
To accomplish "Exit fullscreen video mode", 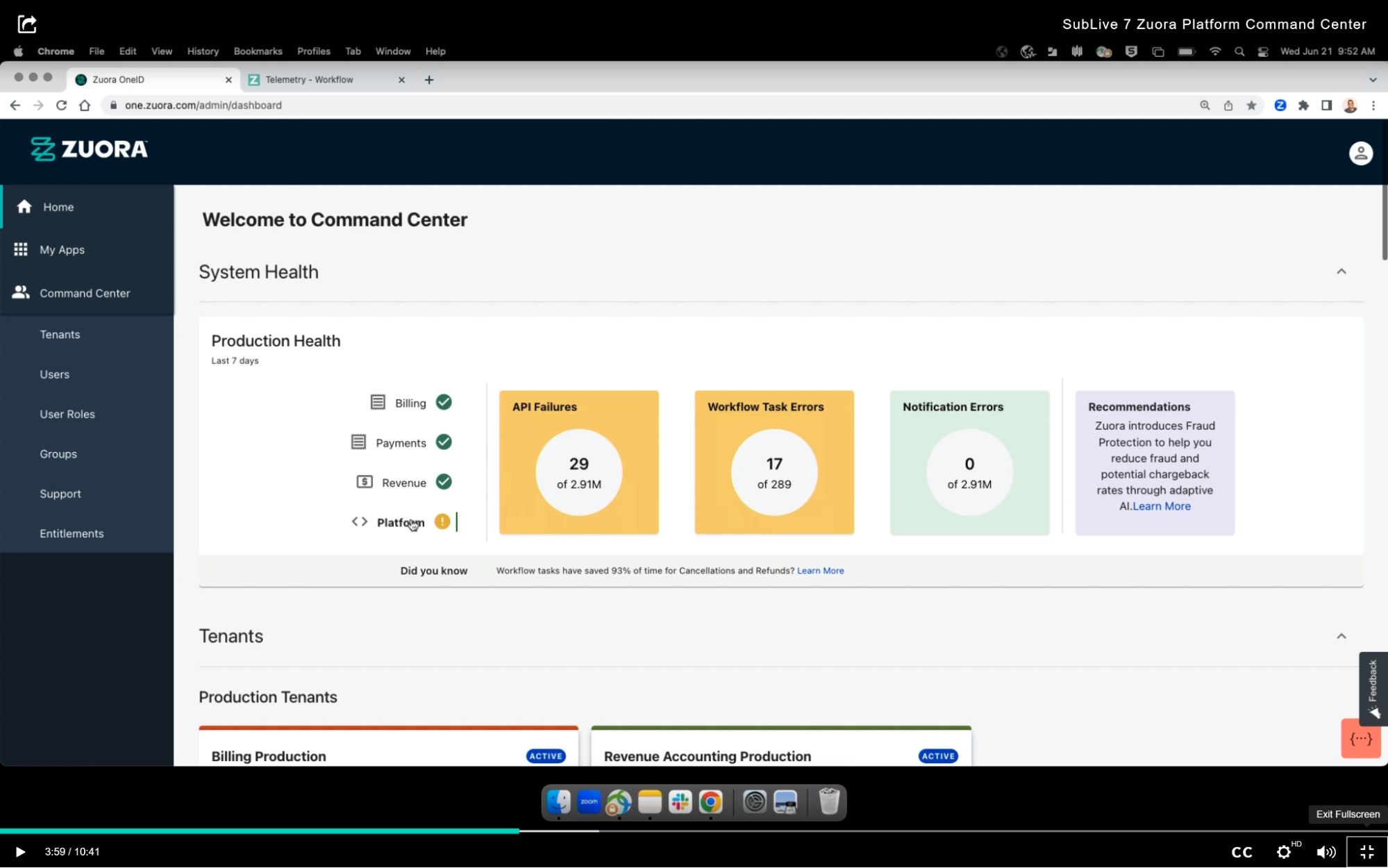I will pyautogui.click(x=1366, y=852).
